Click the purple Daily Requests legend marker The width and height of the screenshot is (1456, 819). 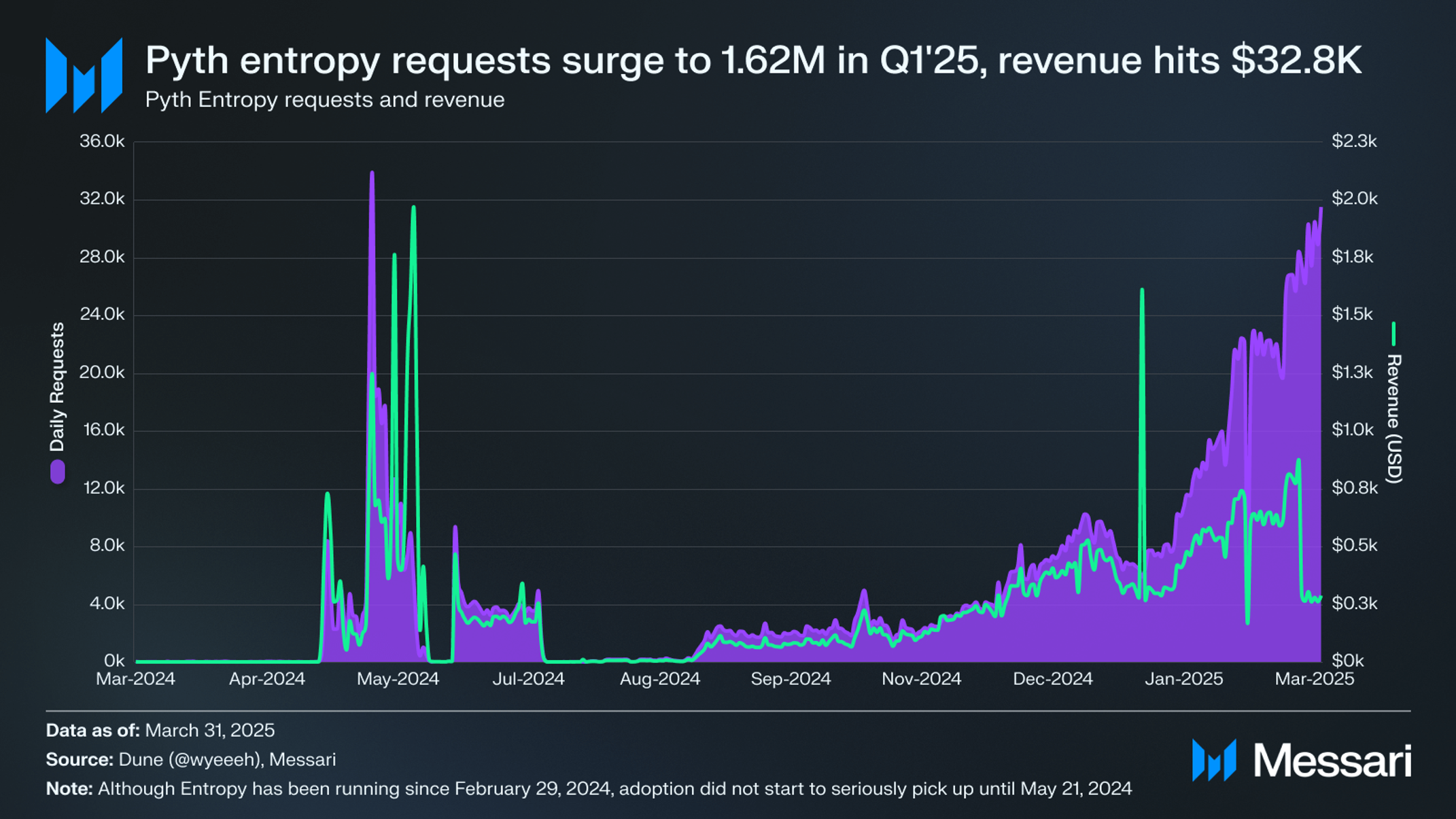click(58, 472)
